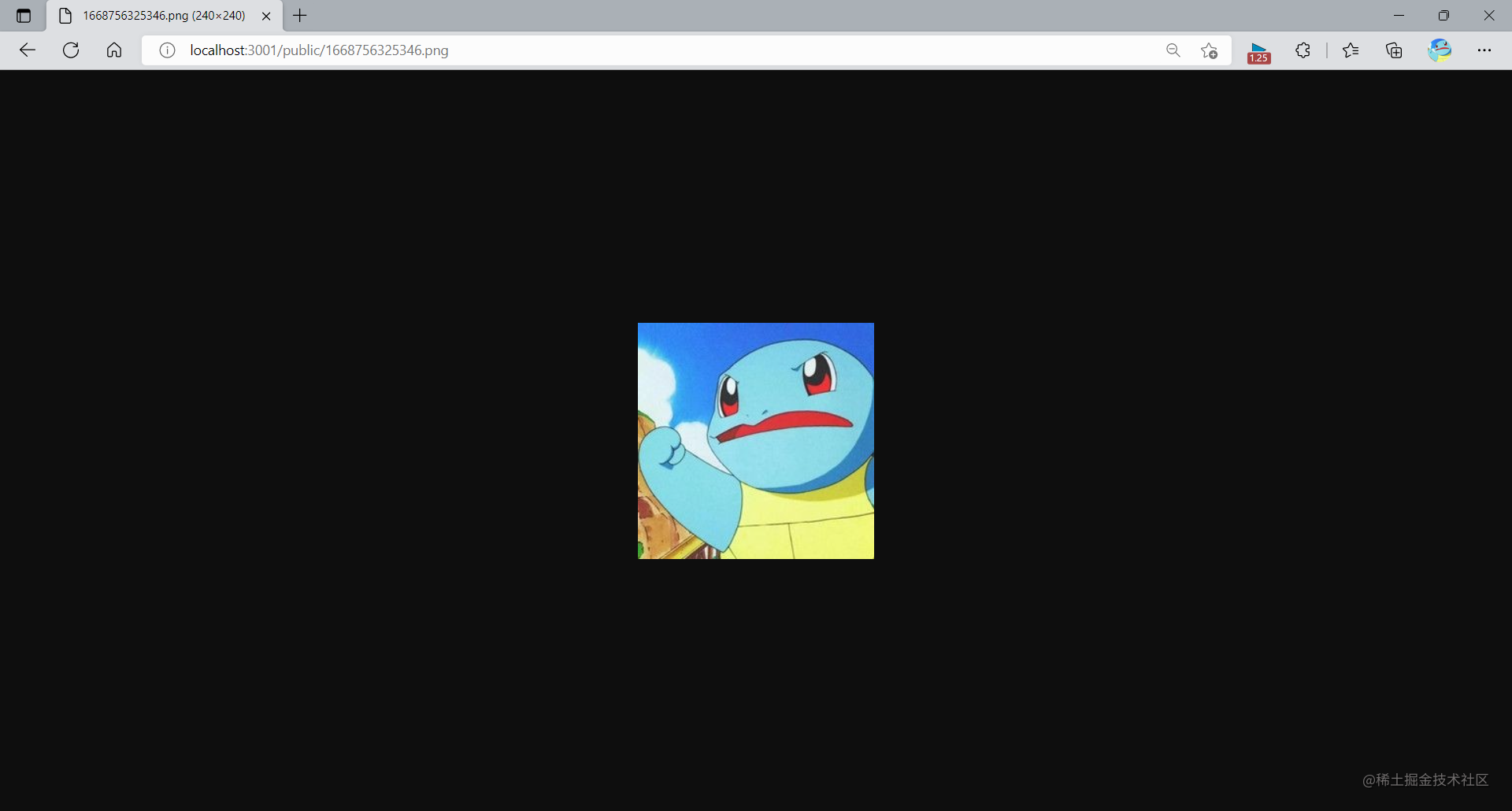Viewport: 1512px width, 811px height.
Task: Zoom out the page with the magnifier icon
Action: (x=1173, y=50)
